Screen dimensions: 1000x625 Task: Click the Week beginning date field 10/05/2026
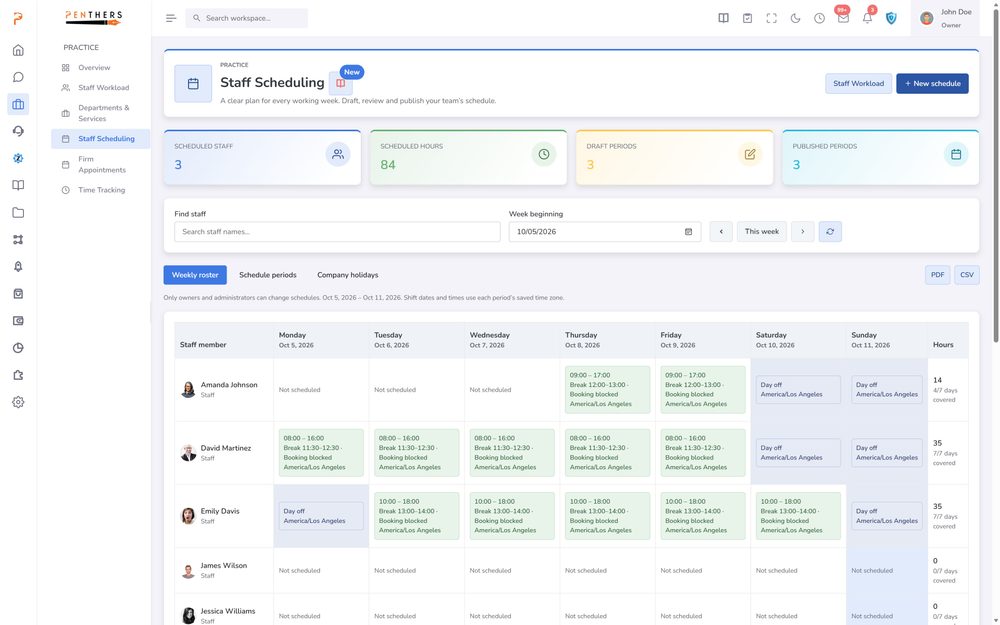point(605,232)
